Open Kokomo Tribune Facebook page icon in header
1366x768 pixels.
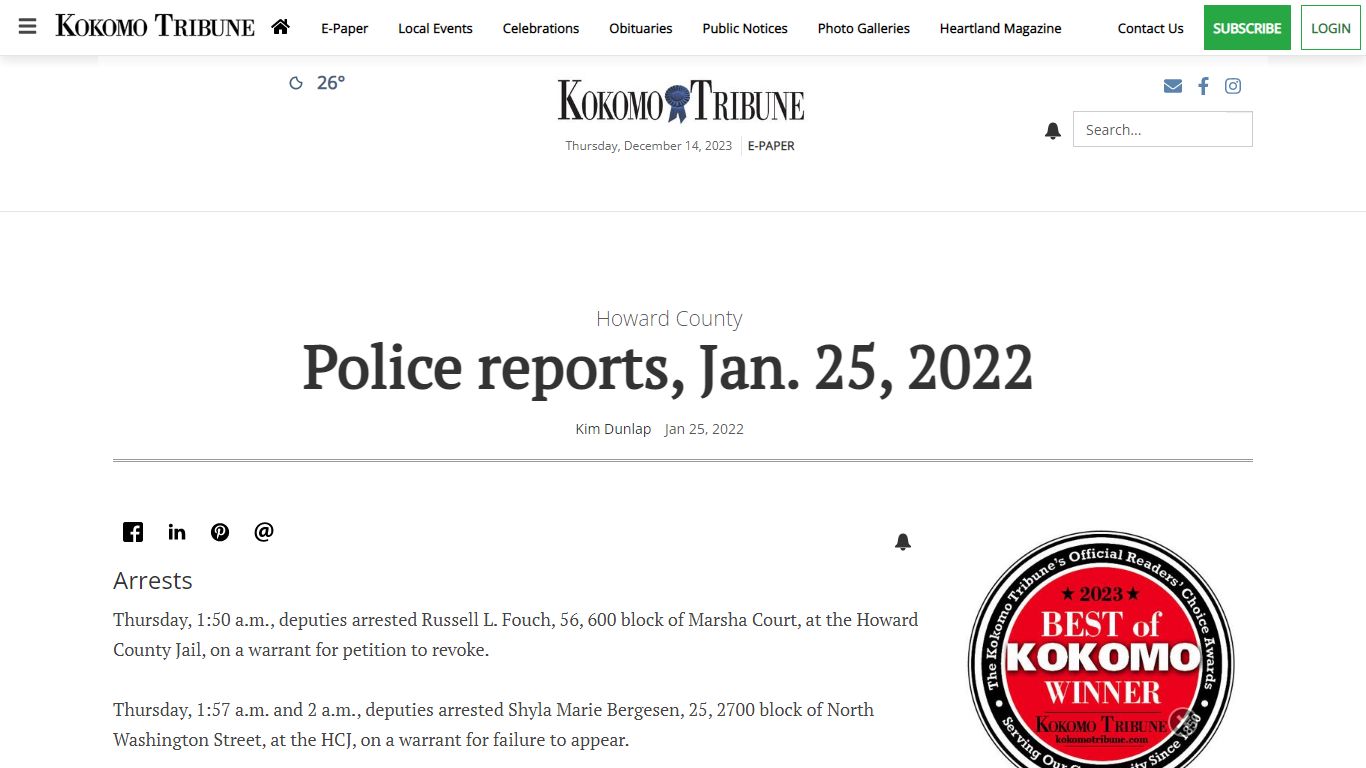click(x=1203, y=86)
